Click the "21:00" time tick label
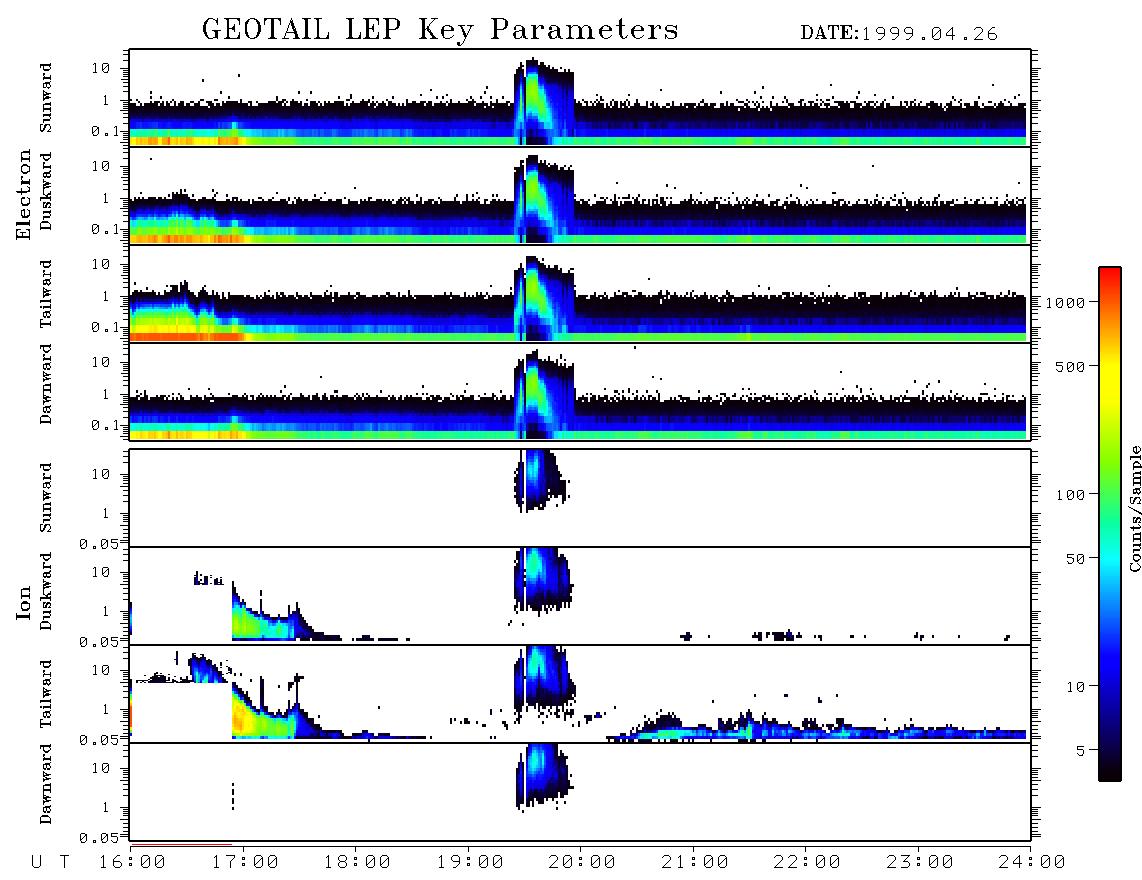Viewport: 1142px width, 880px height. point(695,862)
